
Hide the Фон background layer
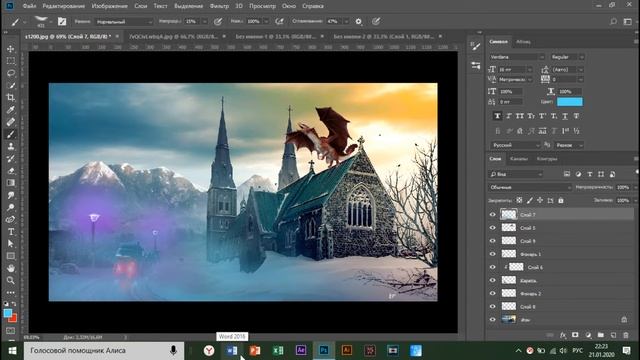coord(493,320)
